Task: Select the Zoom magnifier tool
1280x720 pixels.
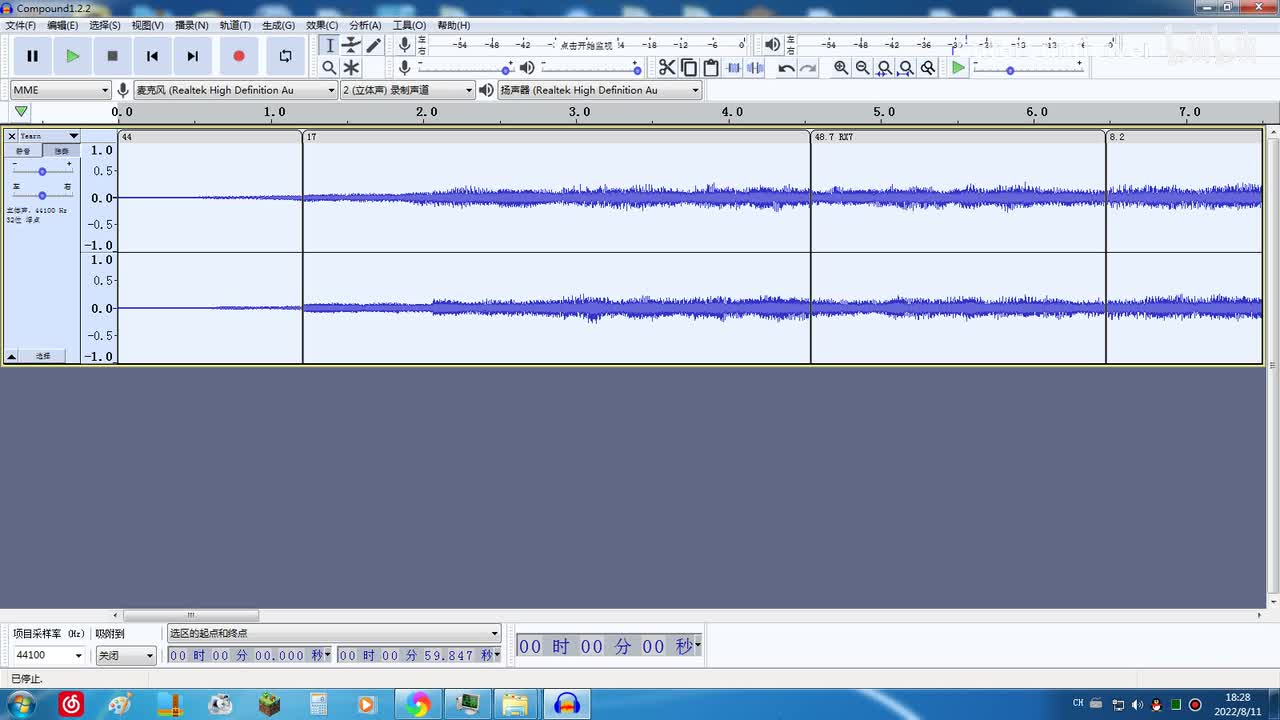Action: 329,67
